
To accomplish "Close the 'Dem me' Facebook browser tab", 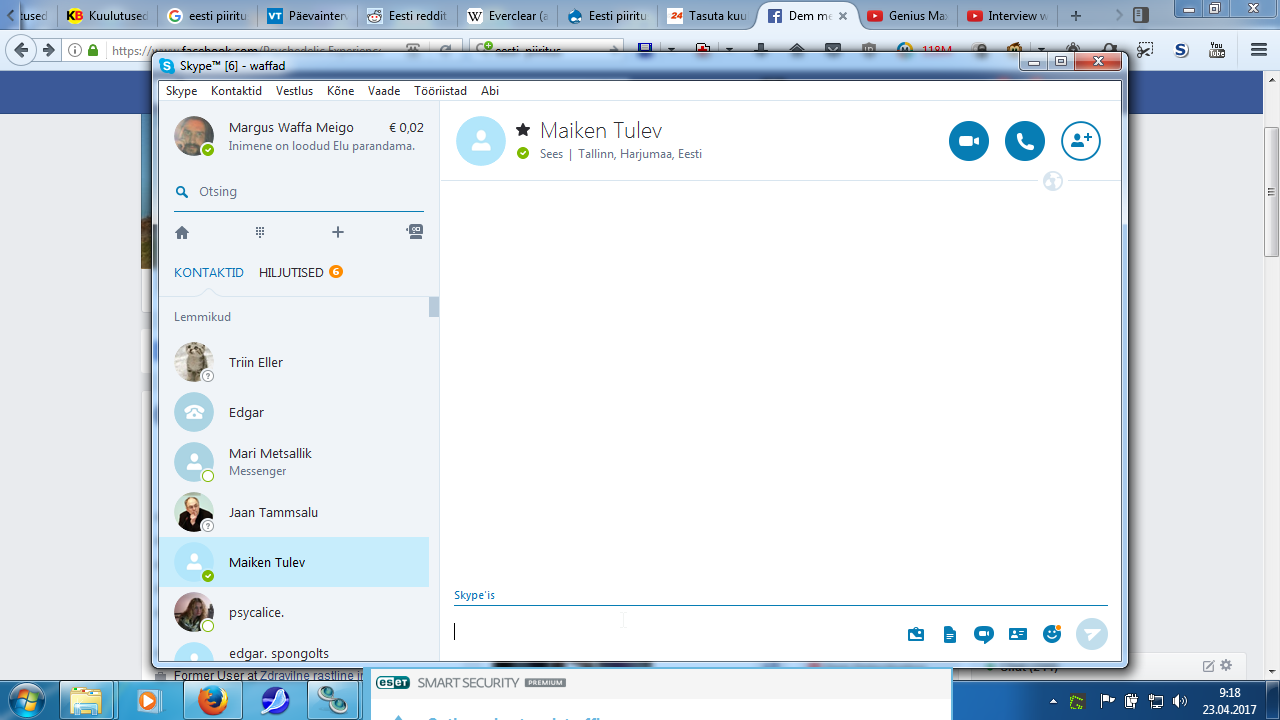I will click(x=842, y=16).
